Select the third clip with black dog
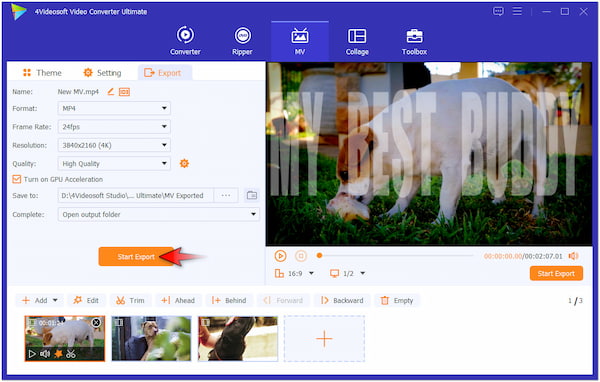 [x=238, y=338]
